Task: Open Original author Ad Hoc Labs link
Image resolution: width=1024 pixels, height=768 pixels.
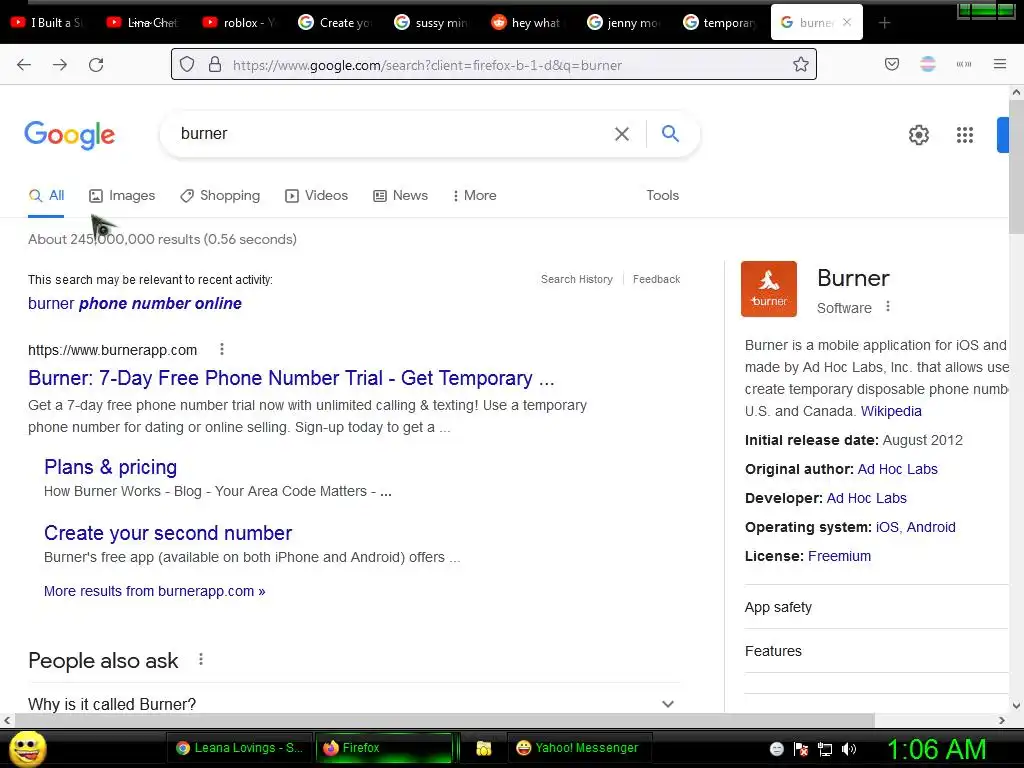Action: [897, 469]
